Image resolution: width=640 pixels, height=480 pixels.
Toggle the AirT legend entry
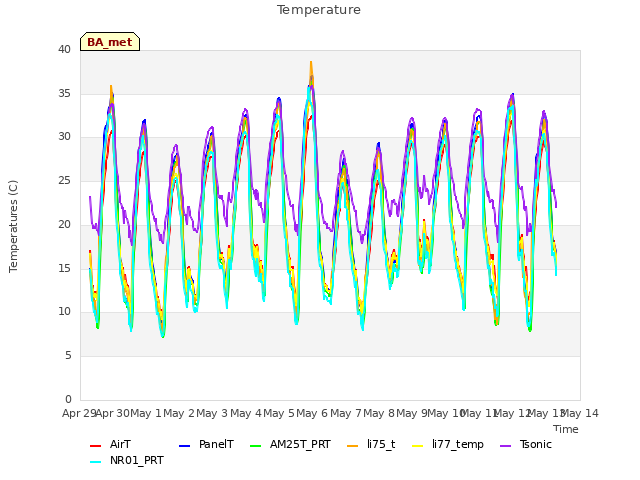pyautogui.click(x=111, y=444)
